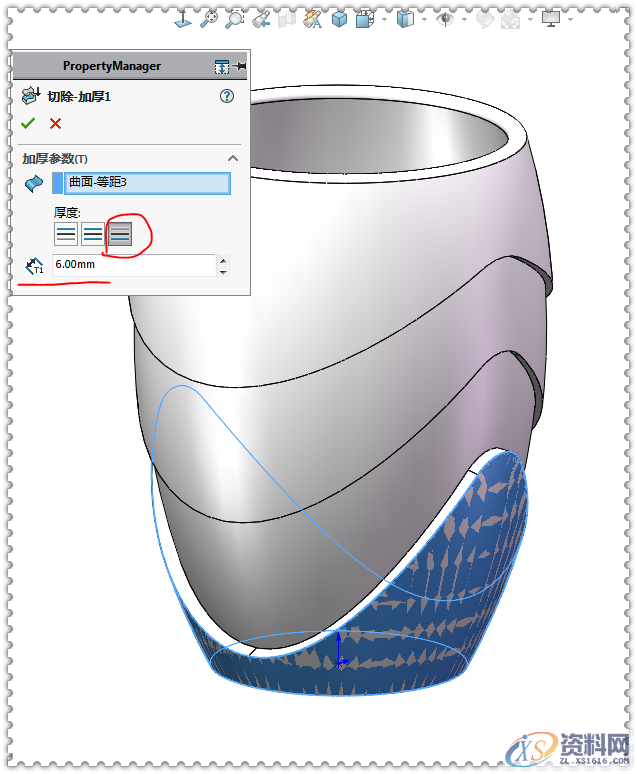Image resolution: width=637 pixels, height=774 pixels.
Task: Click the grayed Section View icon
Action: [x=287, y=19]
